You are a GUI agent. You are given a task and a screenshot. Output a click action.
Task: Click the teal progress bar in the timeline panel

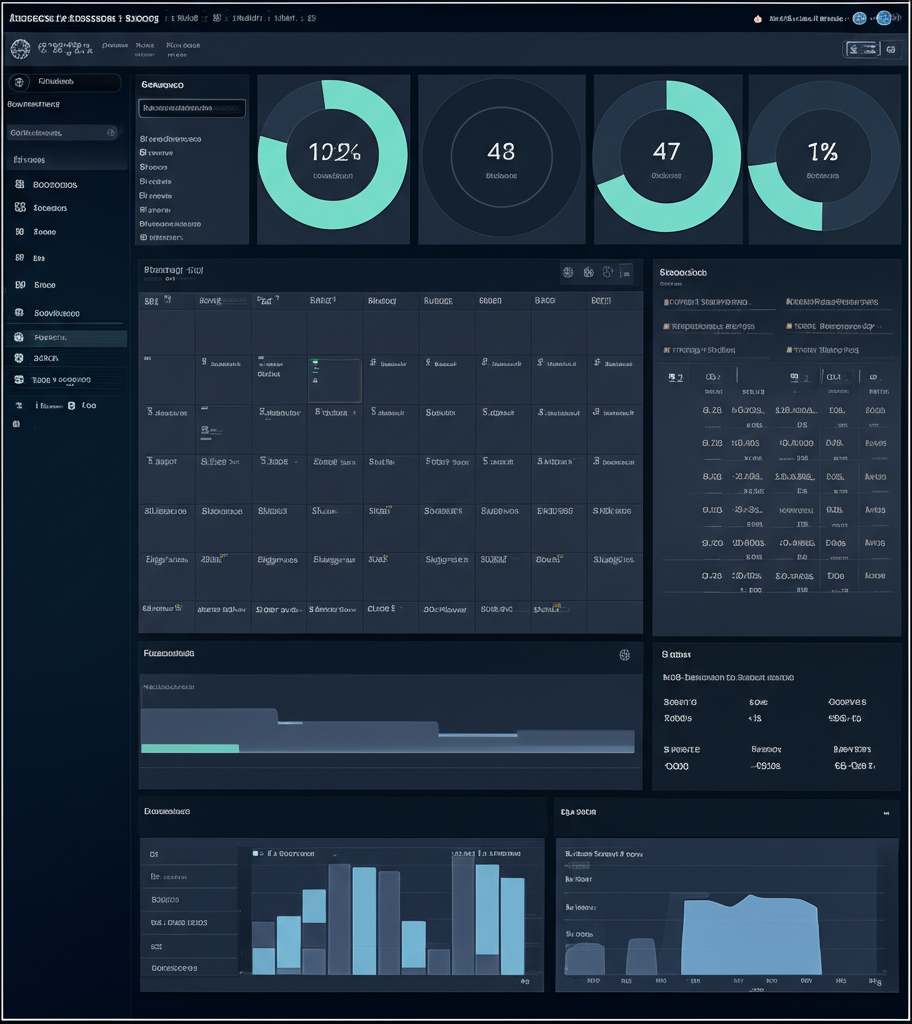click(x=190, y=748)
